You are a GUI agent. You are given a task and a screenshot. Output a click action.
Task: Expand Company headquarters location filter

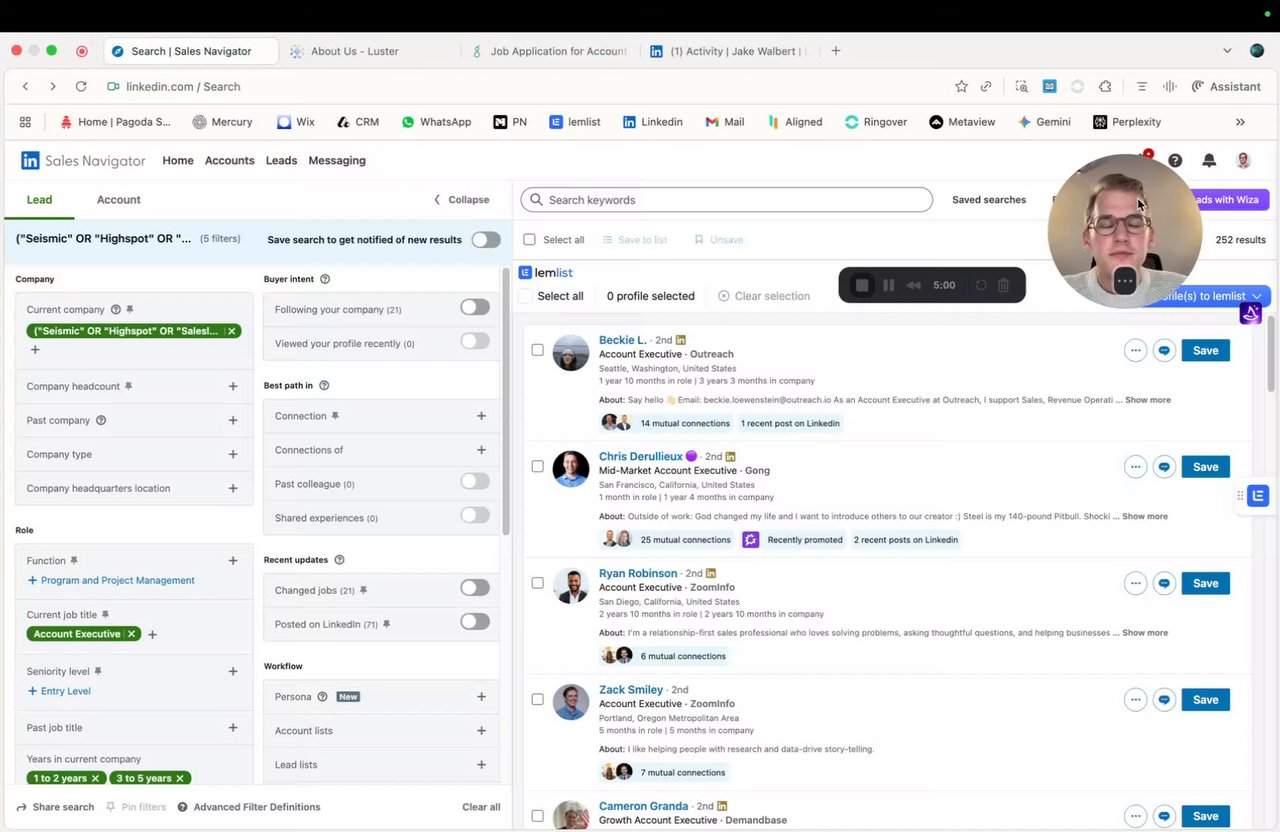click(233, 488)
